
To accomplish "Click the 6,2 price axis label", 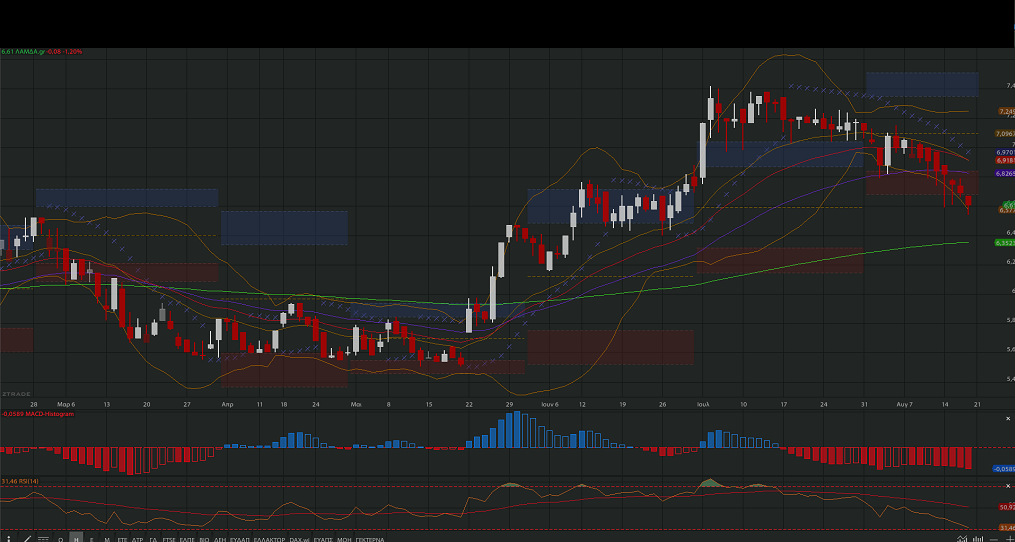I will pyautogui.click(x=1010, y=262).
